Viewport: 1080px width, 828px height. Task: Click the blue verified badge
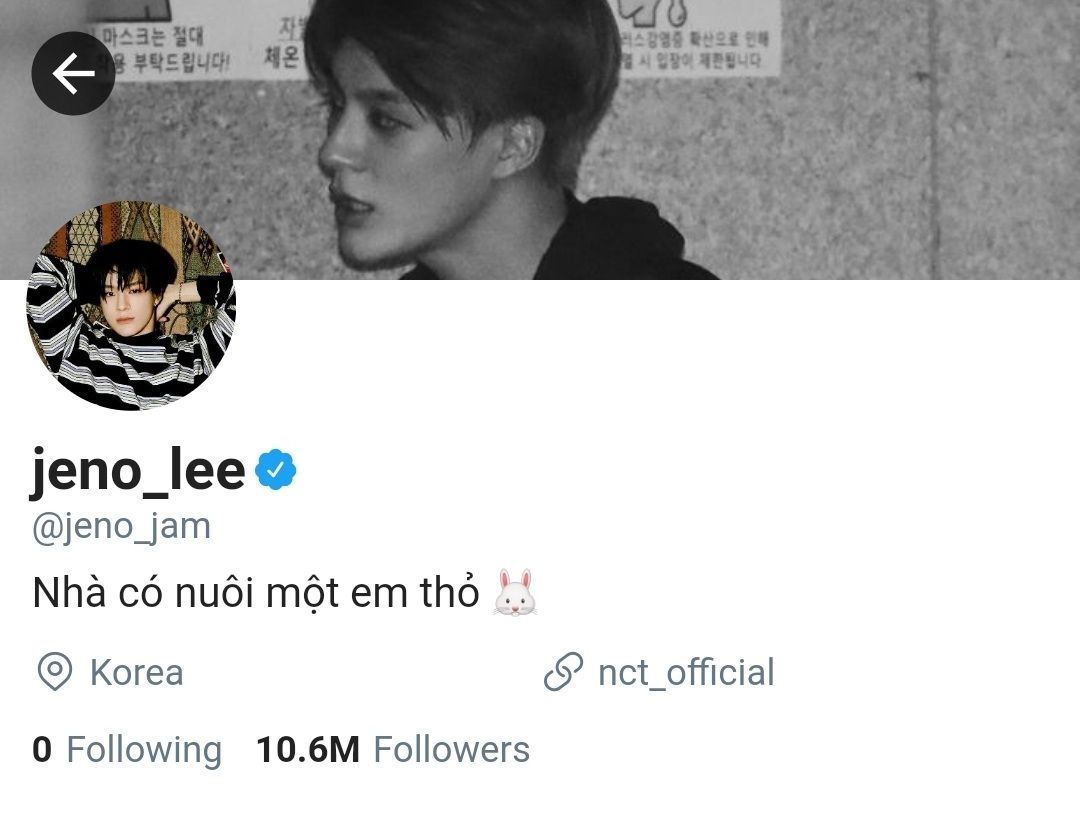click(x=276, y=469)
